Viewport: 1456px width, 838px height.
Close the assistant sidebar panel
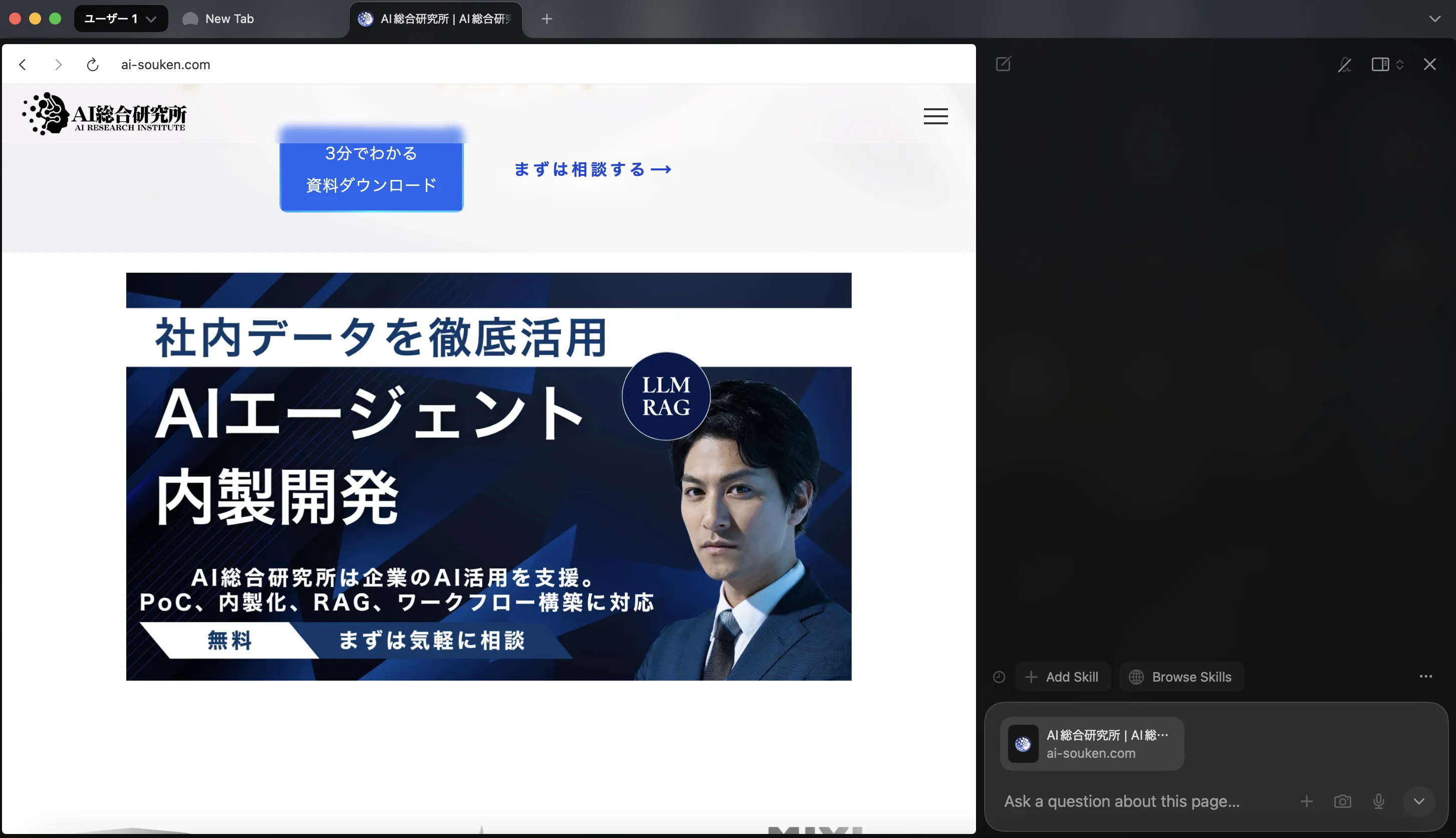(1429, 65)
